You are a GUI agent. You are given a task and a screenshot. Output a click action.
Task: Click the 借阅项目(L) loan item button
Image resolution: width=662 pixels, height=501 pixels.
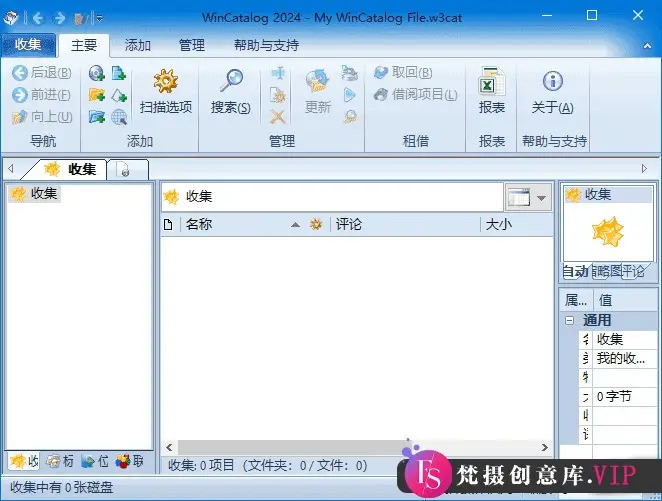click(416, 95)
